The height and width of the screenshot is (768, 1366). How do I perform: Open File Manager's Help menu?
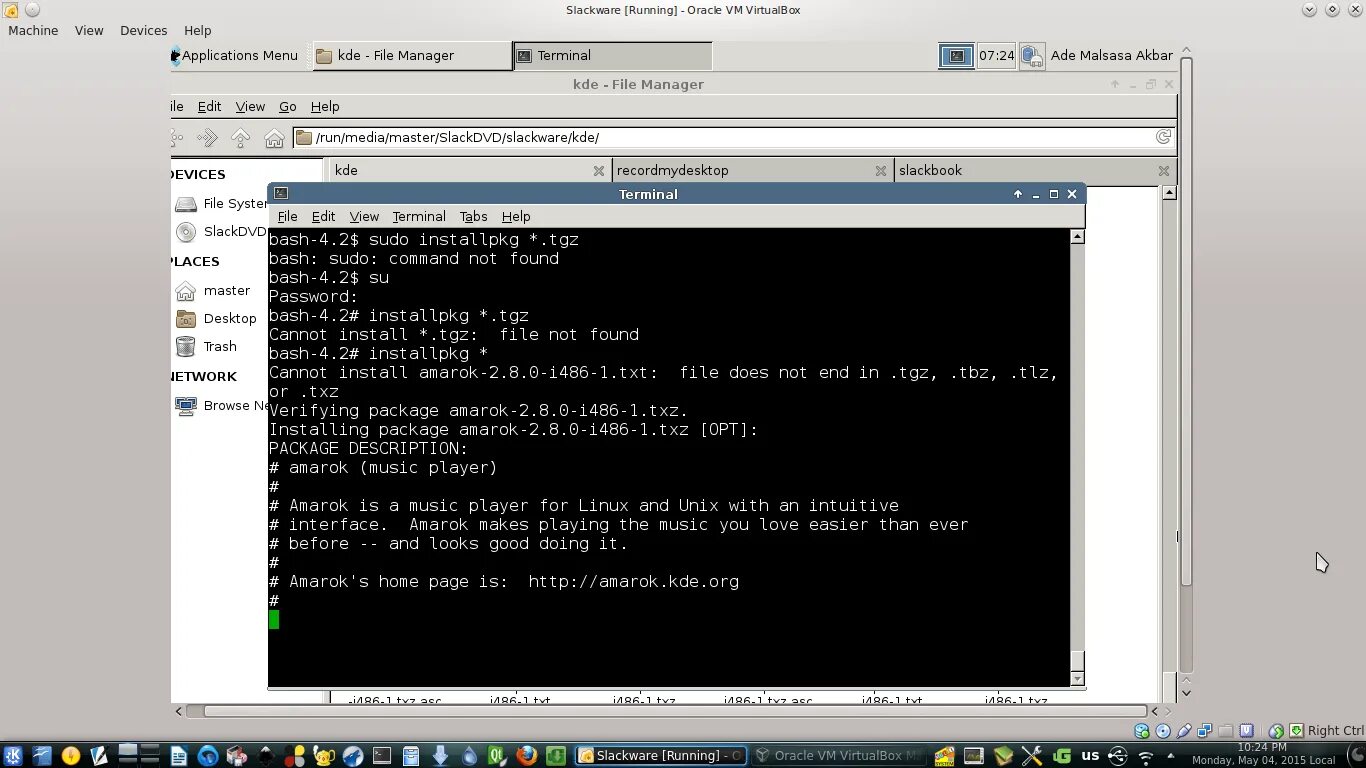click(x=325, y=106)
